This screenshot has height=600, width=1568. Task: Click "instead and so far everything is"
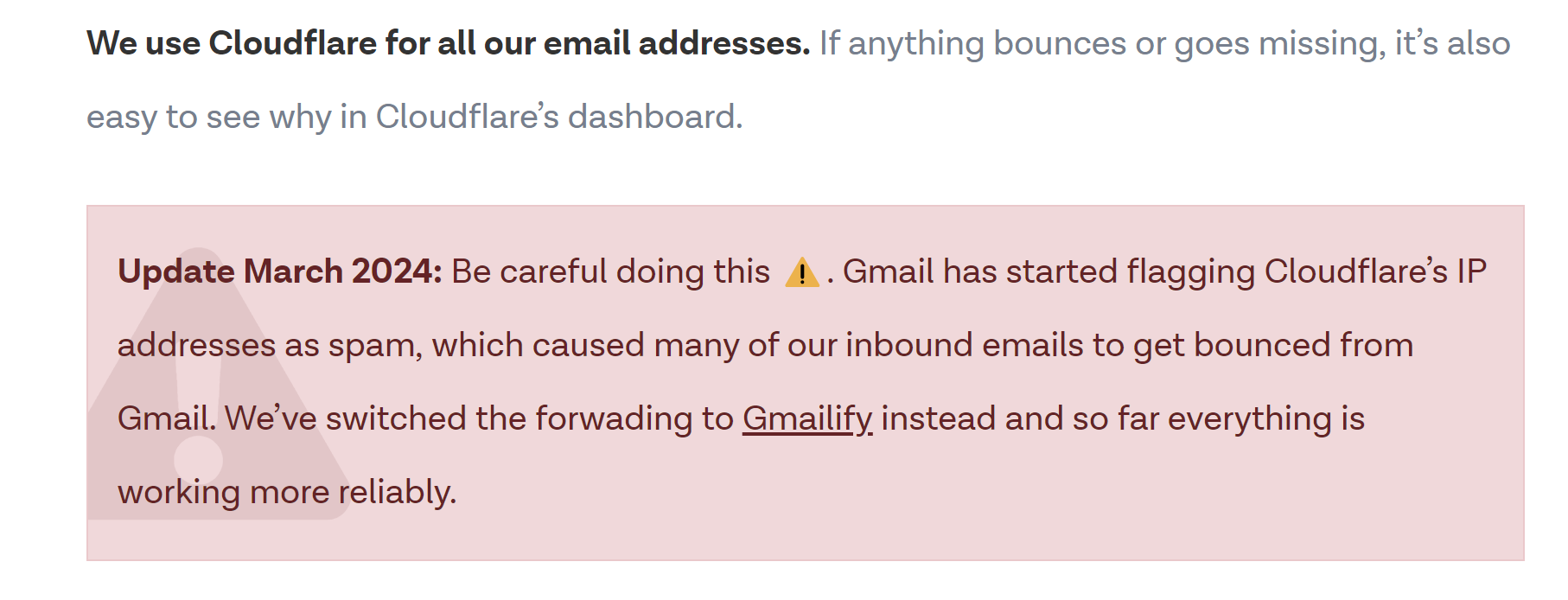click(1123, 419)
